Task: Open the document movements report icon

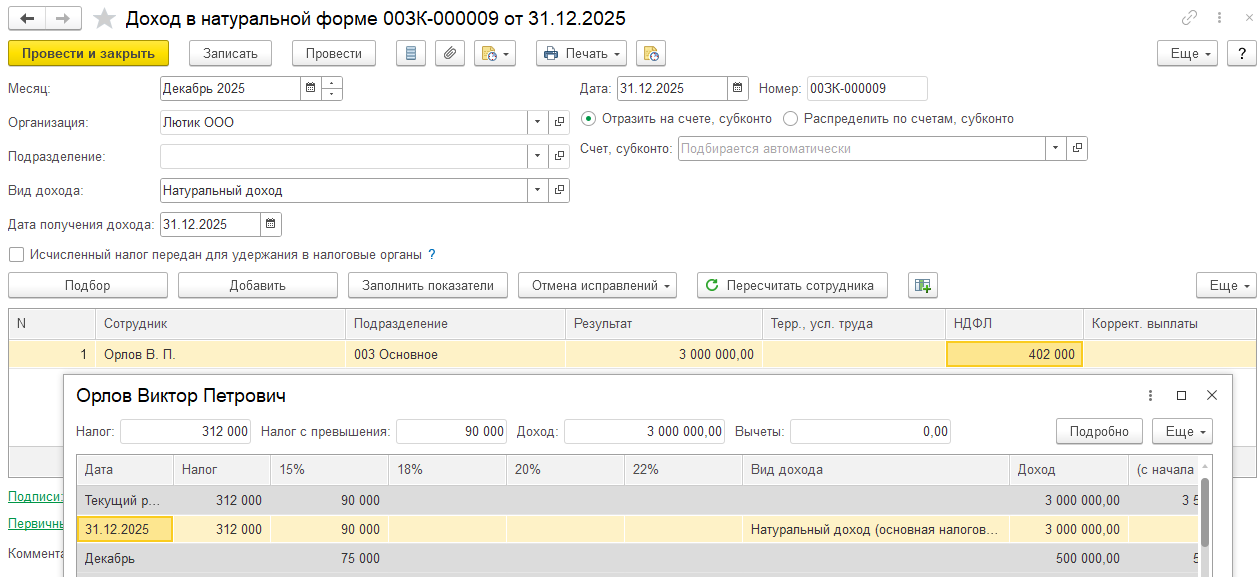Action: coord(410,53)
